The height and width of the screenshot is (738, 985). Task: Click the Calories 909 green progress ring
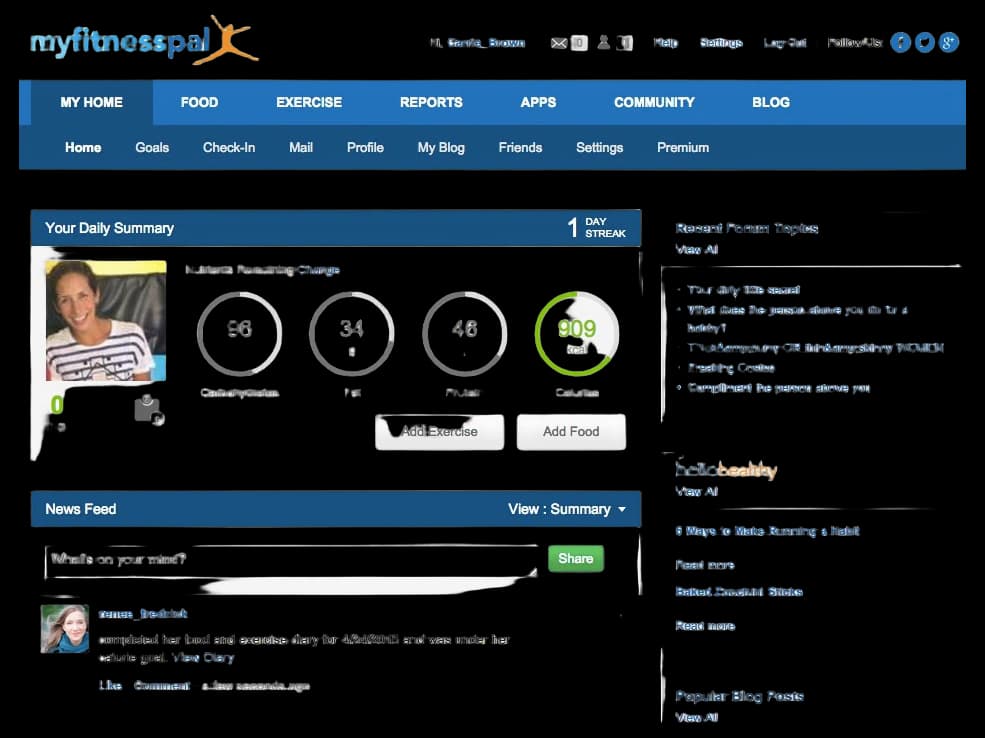pos(577,333)
